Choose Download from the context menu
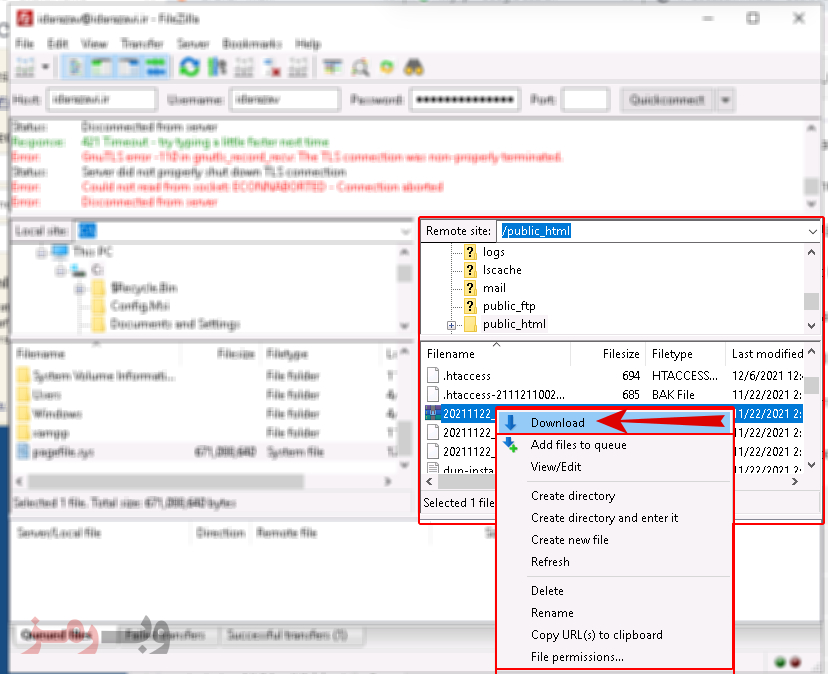Screen dimensions: 828x674 [x=614, y=423]
